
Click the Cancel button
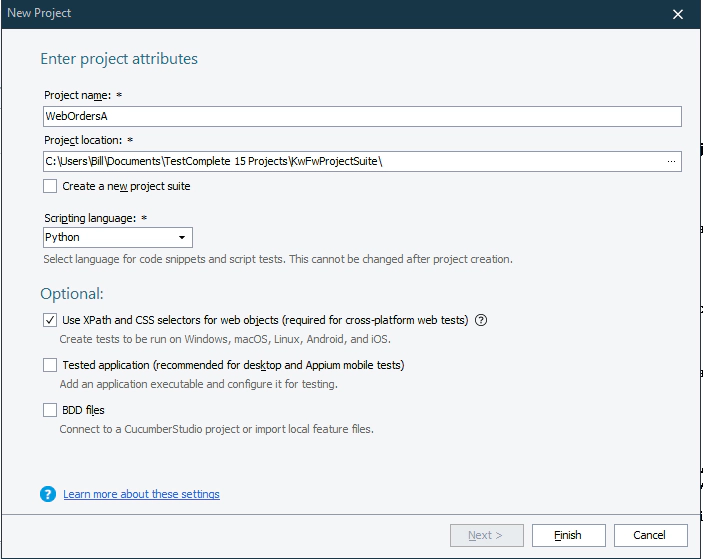tap(649, 535)
